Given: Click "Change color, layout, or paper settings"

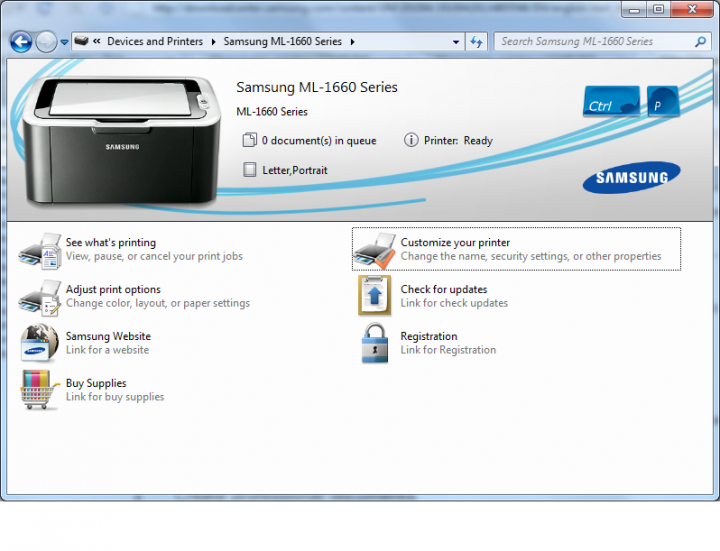Looking at the screenshot, I should click(x=158, y=303).
